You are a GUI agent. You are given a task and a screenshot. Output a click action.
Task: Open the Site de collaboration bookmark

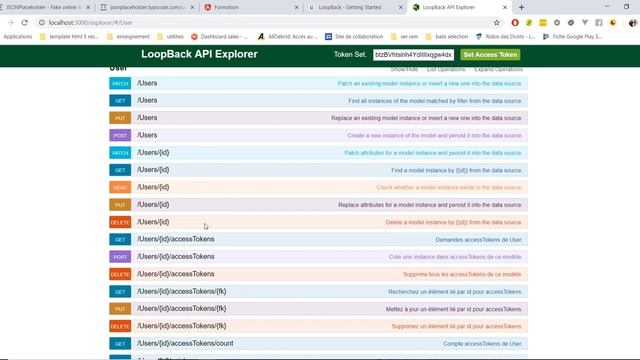click(x=354, y=37)
